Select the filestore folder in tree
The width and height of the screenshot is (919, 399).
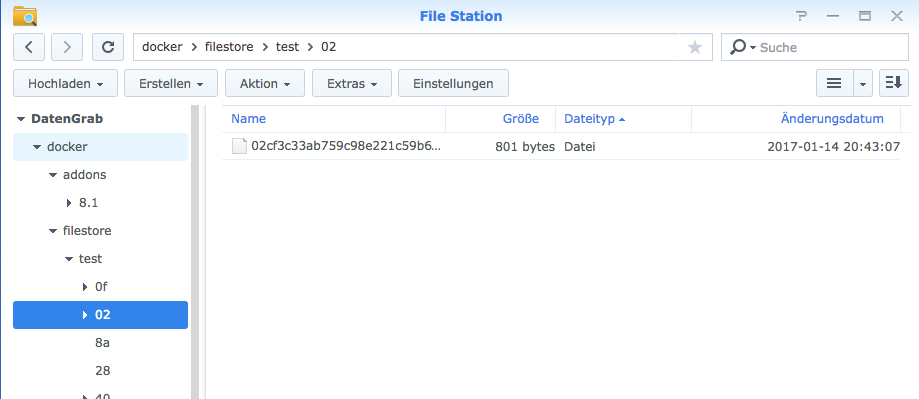tap(87, 231)
